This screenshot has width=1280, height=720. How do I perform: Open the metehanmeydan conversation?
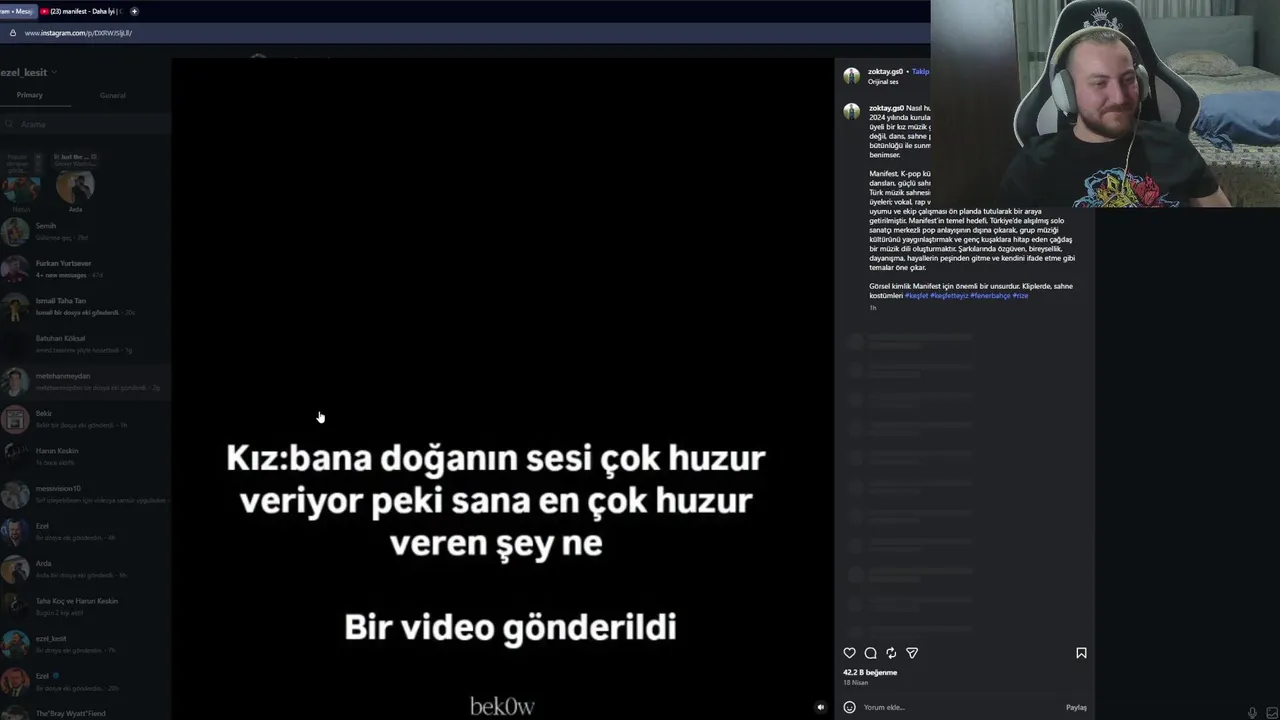click(85, 381)
